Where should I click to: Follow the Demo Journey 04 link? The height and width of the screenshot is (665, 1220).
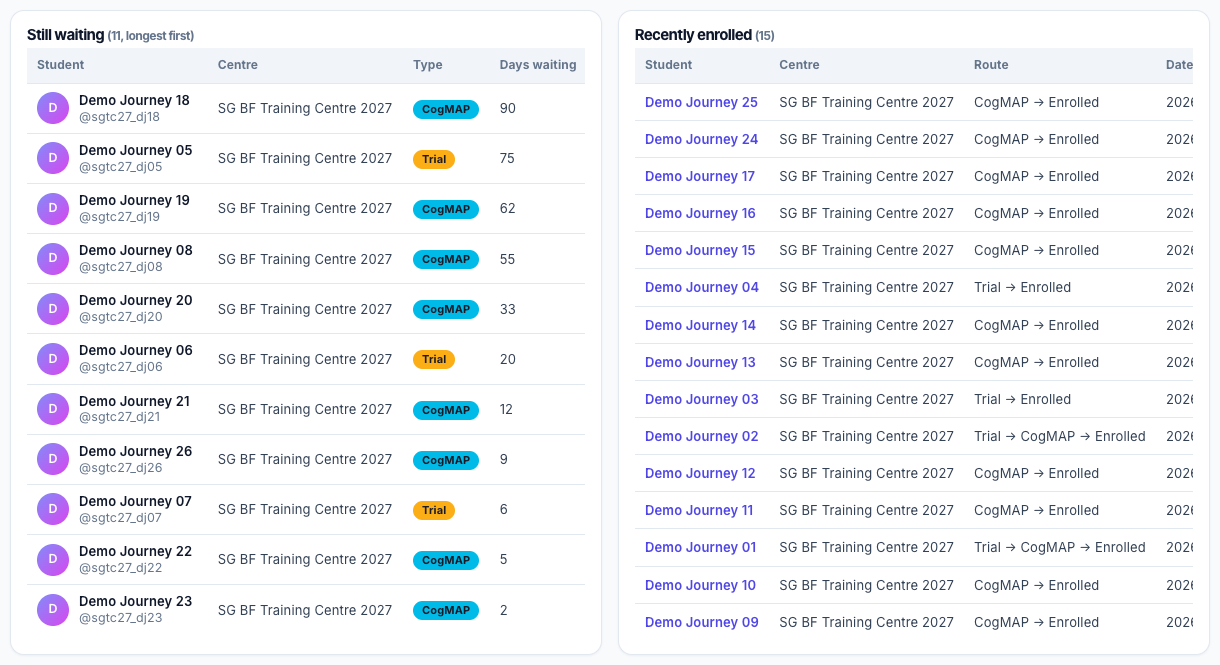point(702,287)
